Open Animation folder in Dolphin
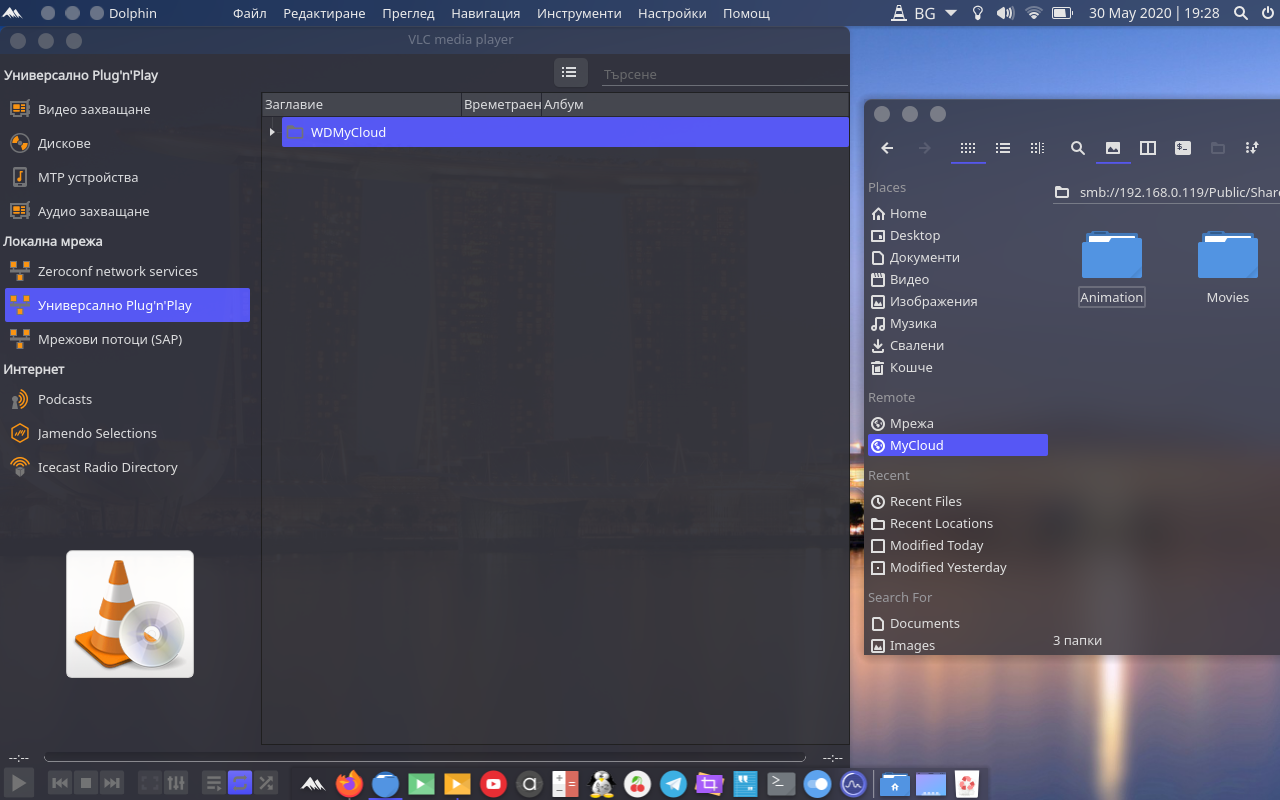The width and height of the screenshot is (1280, 800). pyautogui.click(x=1112, y=266)
